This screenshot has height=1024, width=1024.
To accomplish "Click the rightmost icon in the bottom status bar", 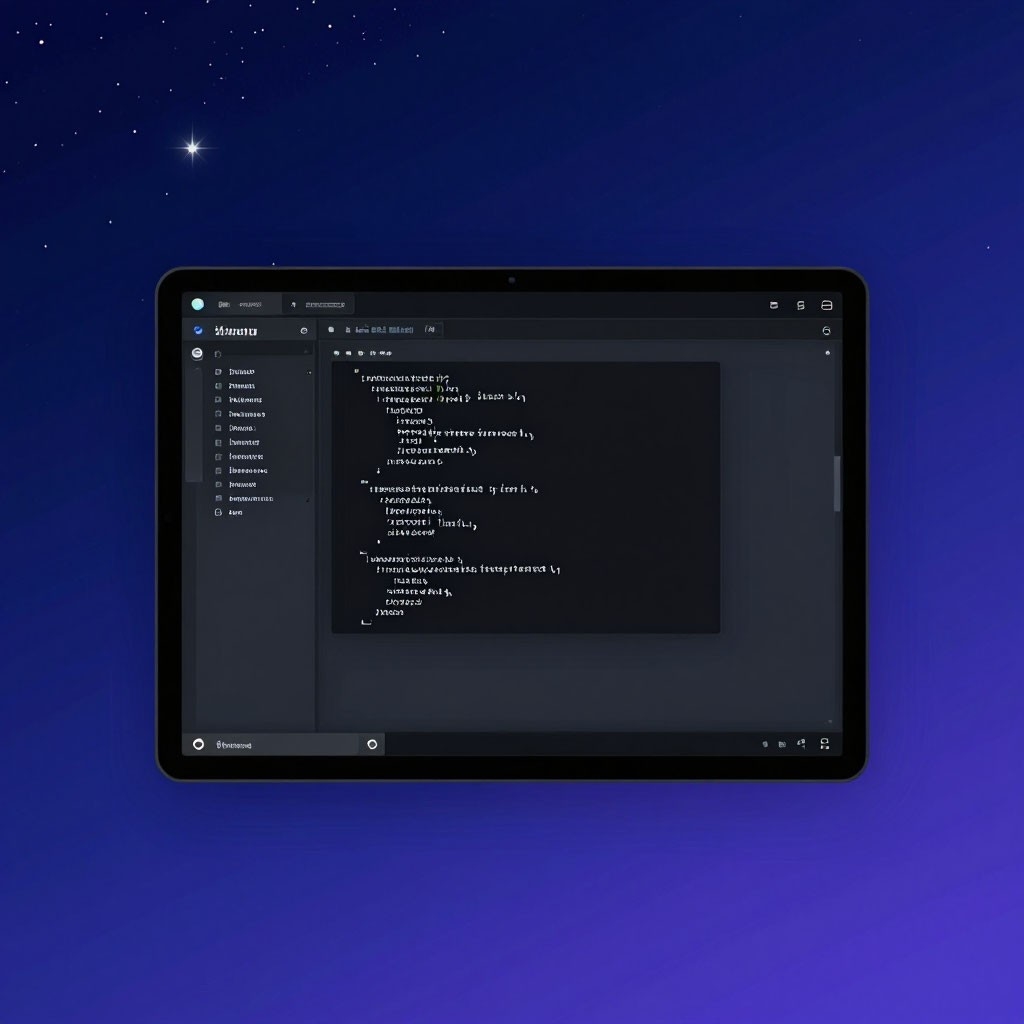I will click(825, 744).
